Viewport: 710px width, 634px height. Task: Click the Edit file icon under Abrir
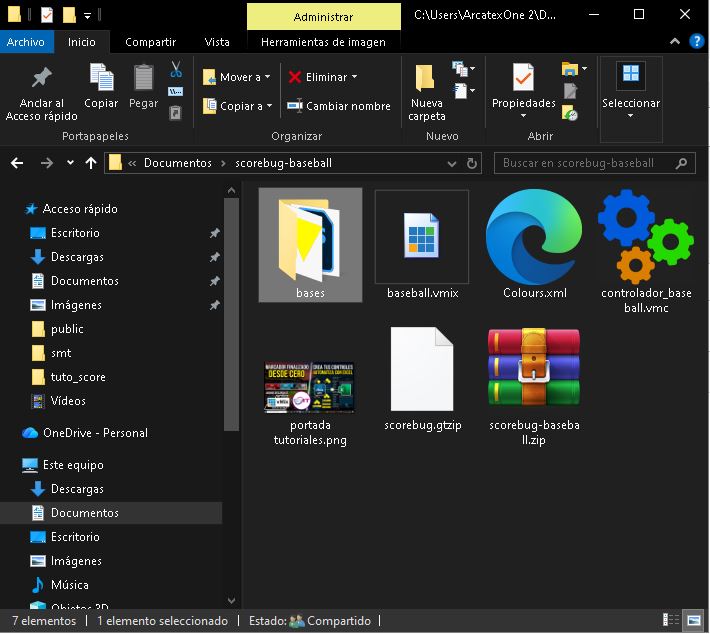pos(570,91)
